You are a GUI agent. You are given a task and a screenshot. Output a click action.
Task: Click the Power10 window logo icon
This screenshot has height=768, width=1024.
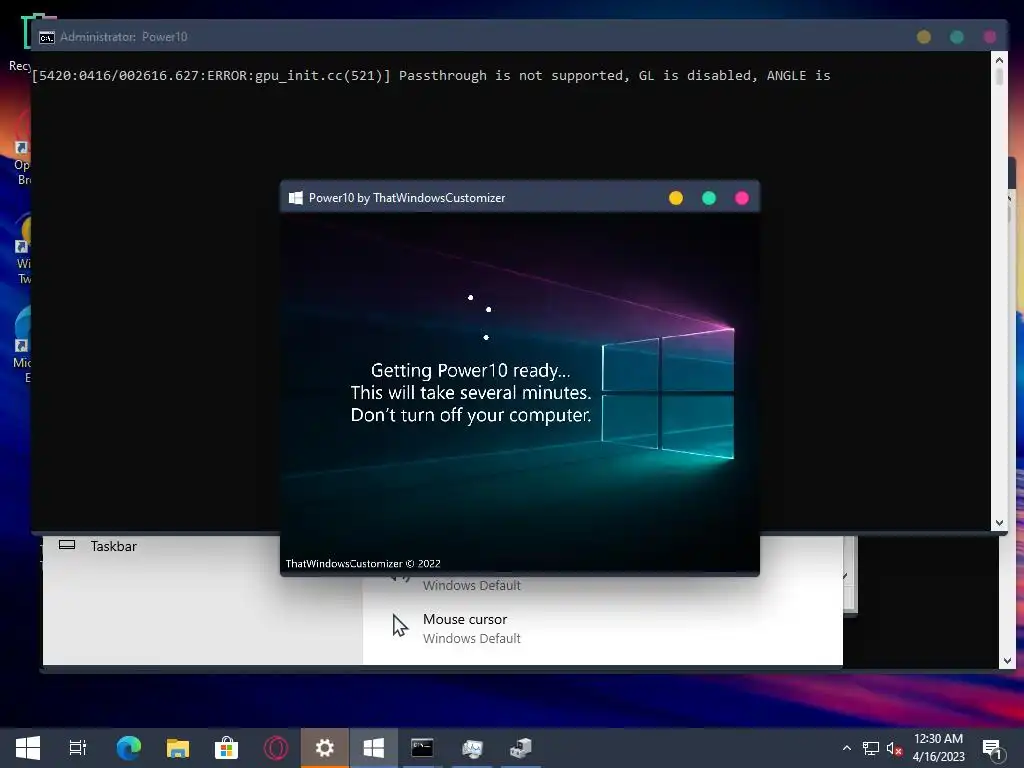(295, 198)
